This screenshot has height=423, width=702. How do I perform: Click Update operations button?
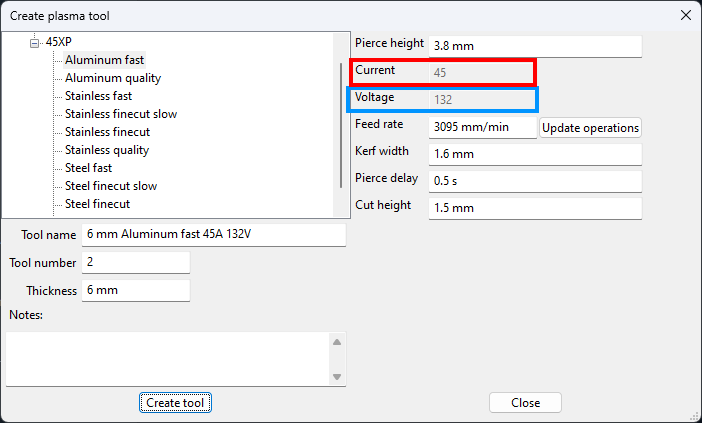590,128
